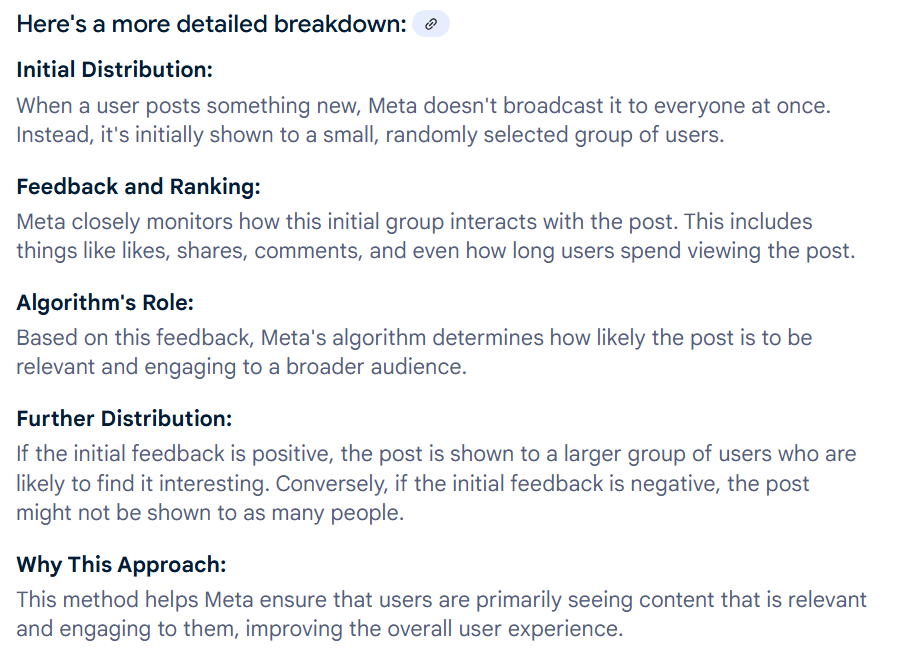Click the "Here's a more detailed breakdown:" heading
The width and height of the screenshot is (910, 654).
211,24
